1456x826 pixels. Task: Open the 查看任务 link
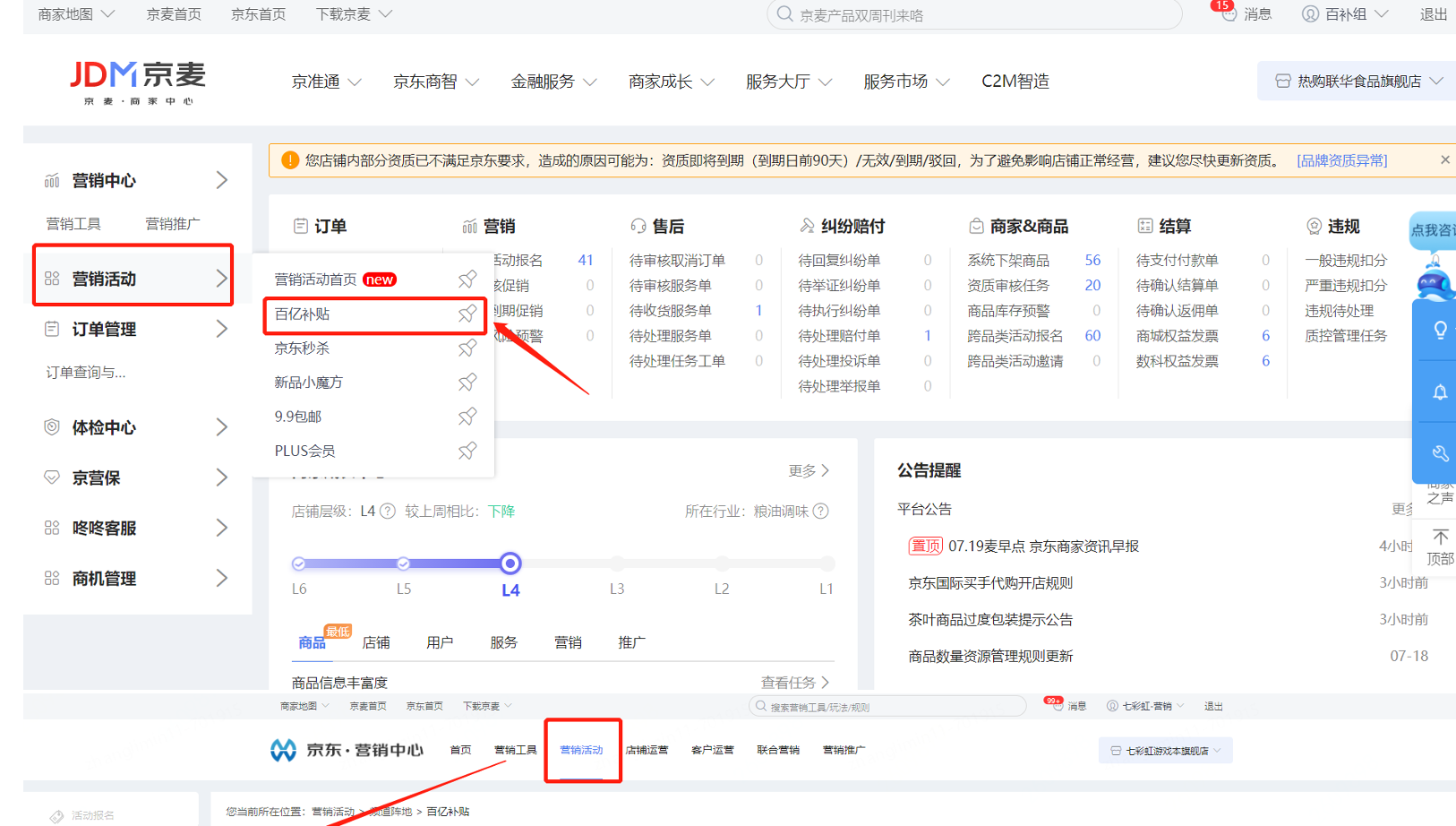pos(795,683)
